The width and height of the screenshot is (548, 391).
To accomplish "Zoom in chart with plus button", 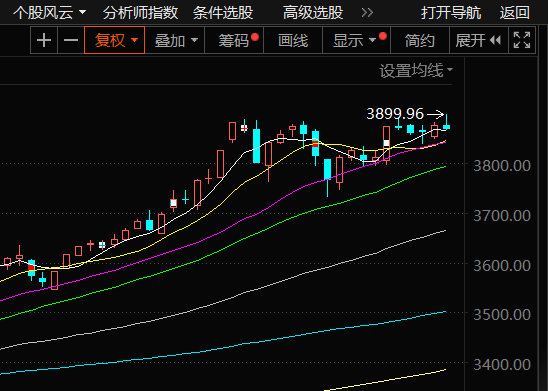I will click(44, 41).
